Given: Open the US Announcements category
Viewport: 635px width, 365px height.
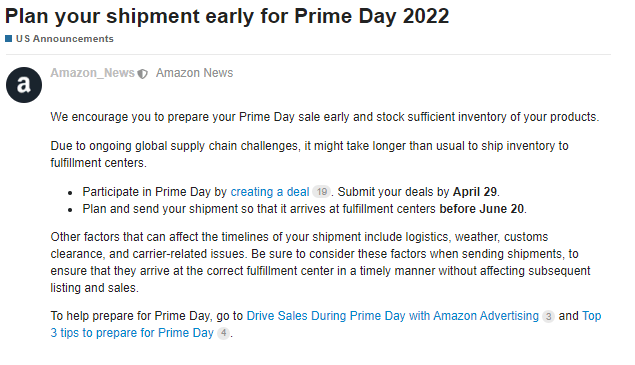Looking at the screenshot, I should point(65,38).
